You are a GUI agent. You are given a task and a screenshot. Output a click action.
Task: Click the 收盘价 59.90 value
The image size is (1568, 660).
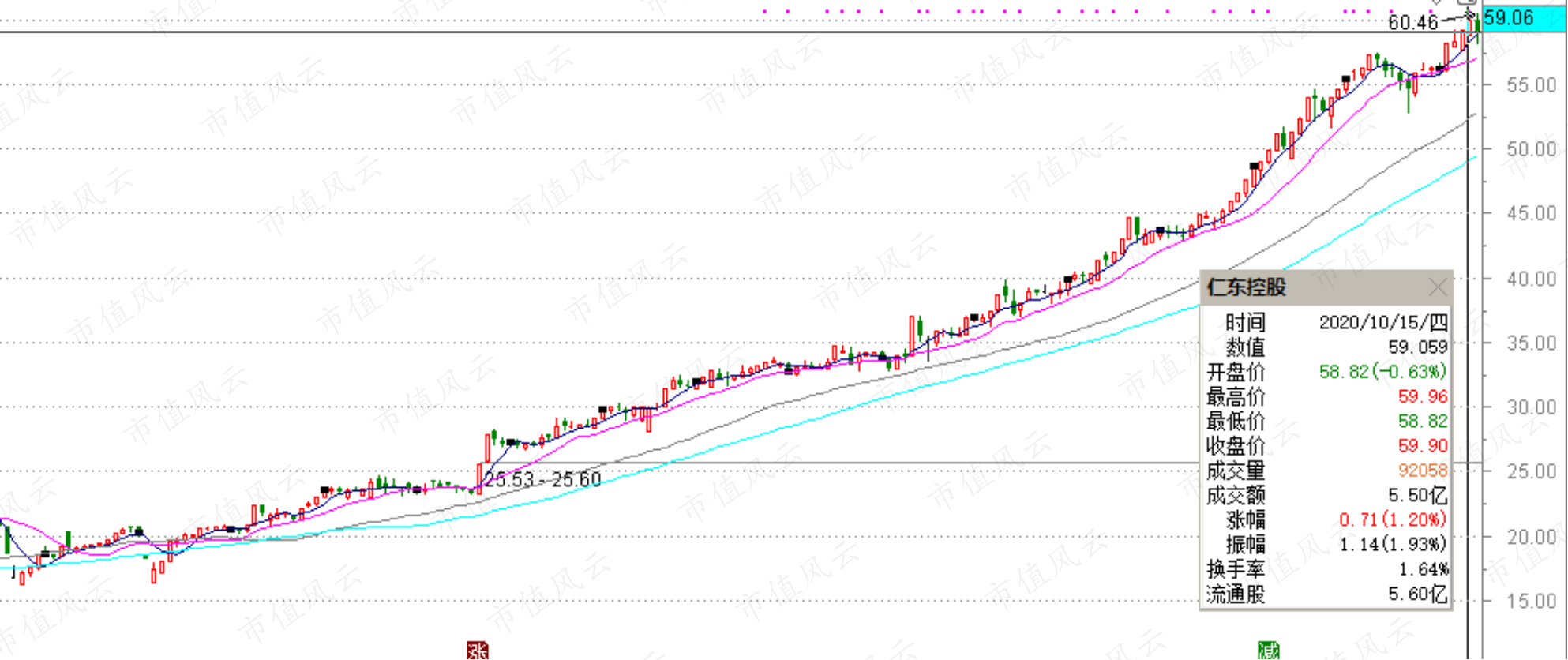1423,446
